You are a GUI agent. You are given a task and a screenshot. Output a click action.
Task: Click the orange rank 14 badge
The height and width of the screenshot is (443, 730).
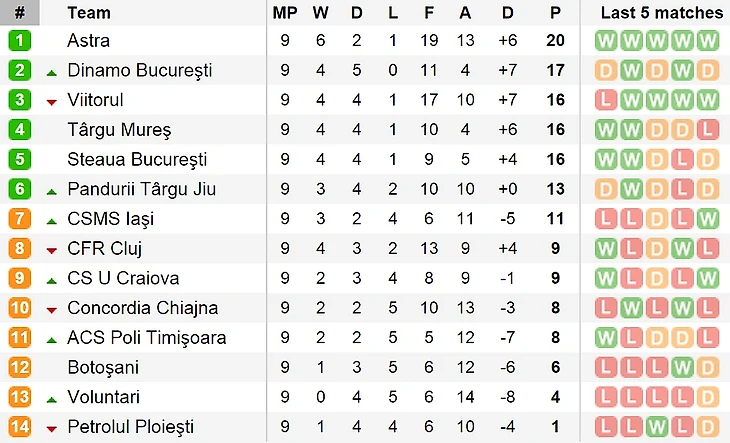click(20, 427)
